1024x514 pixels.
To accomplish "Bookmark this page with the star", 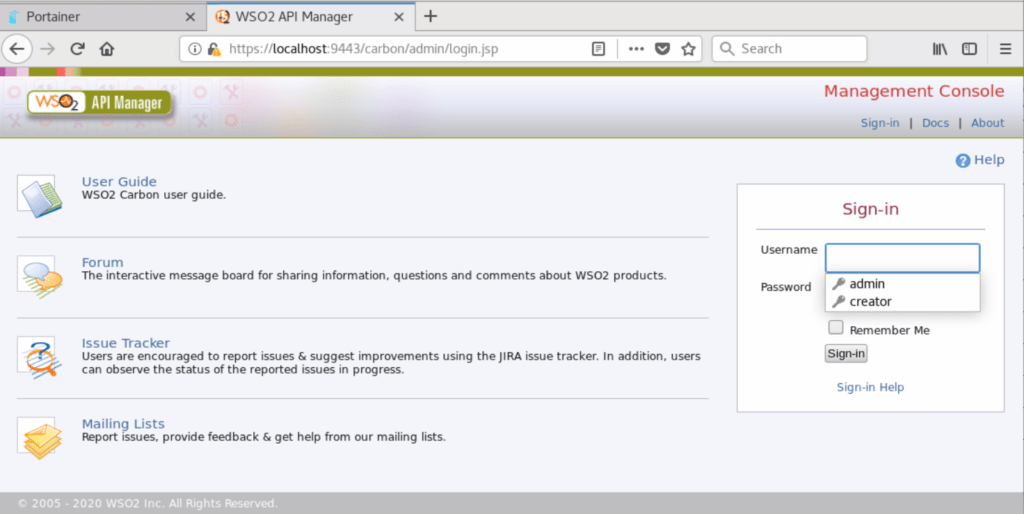I will point(688,49).
